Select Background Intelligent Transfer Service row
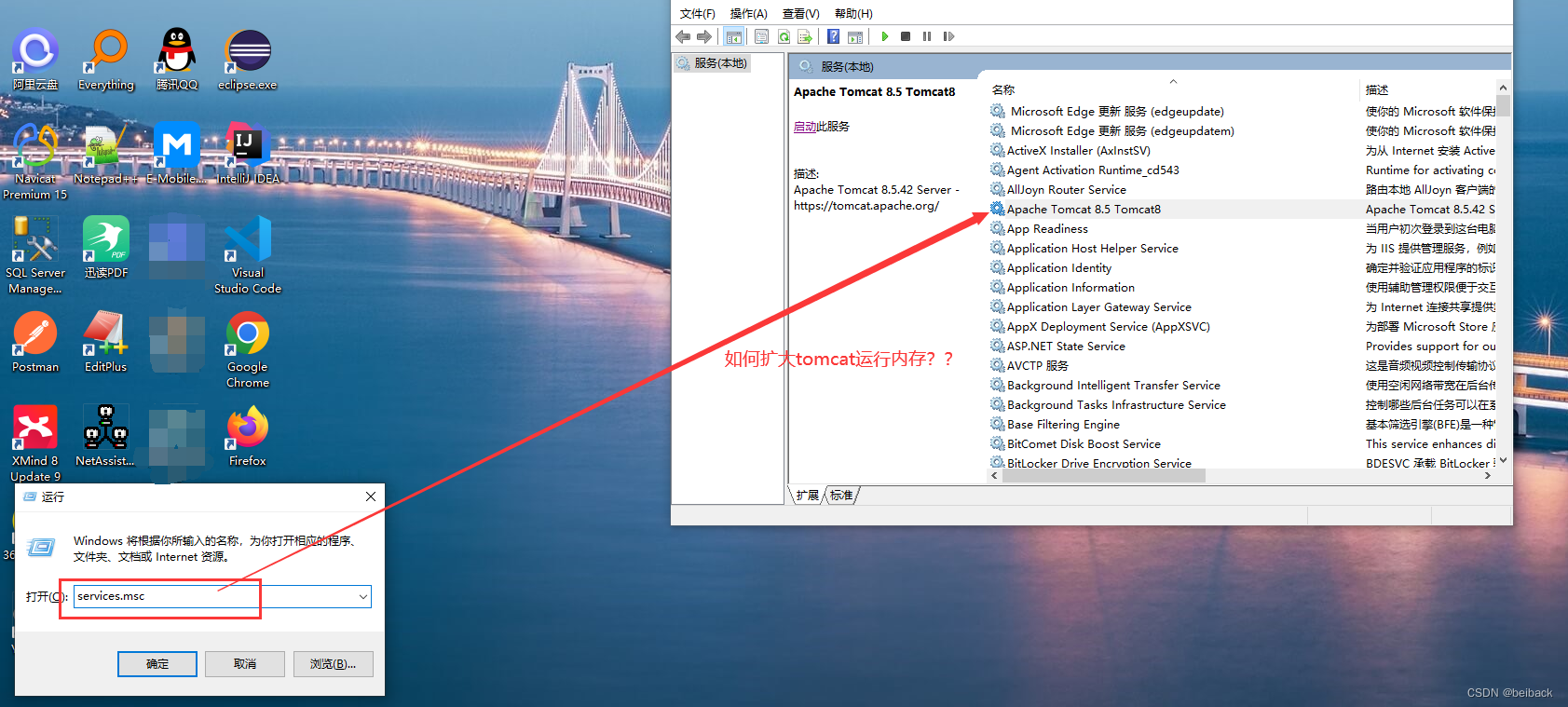The image size is (1568, 707). coord(1243,386)
